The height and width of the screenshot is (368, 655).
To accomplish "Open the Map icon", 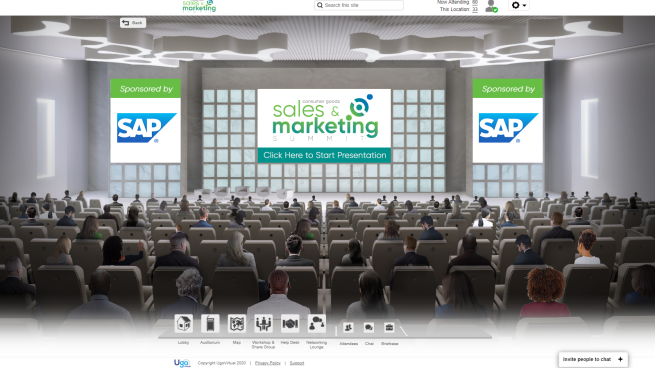I will 236,324.
